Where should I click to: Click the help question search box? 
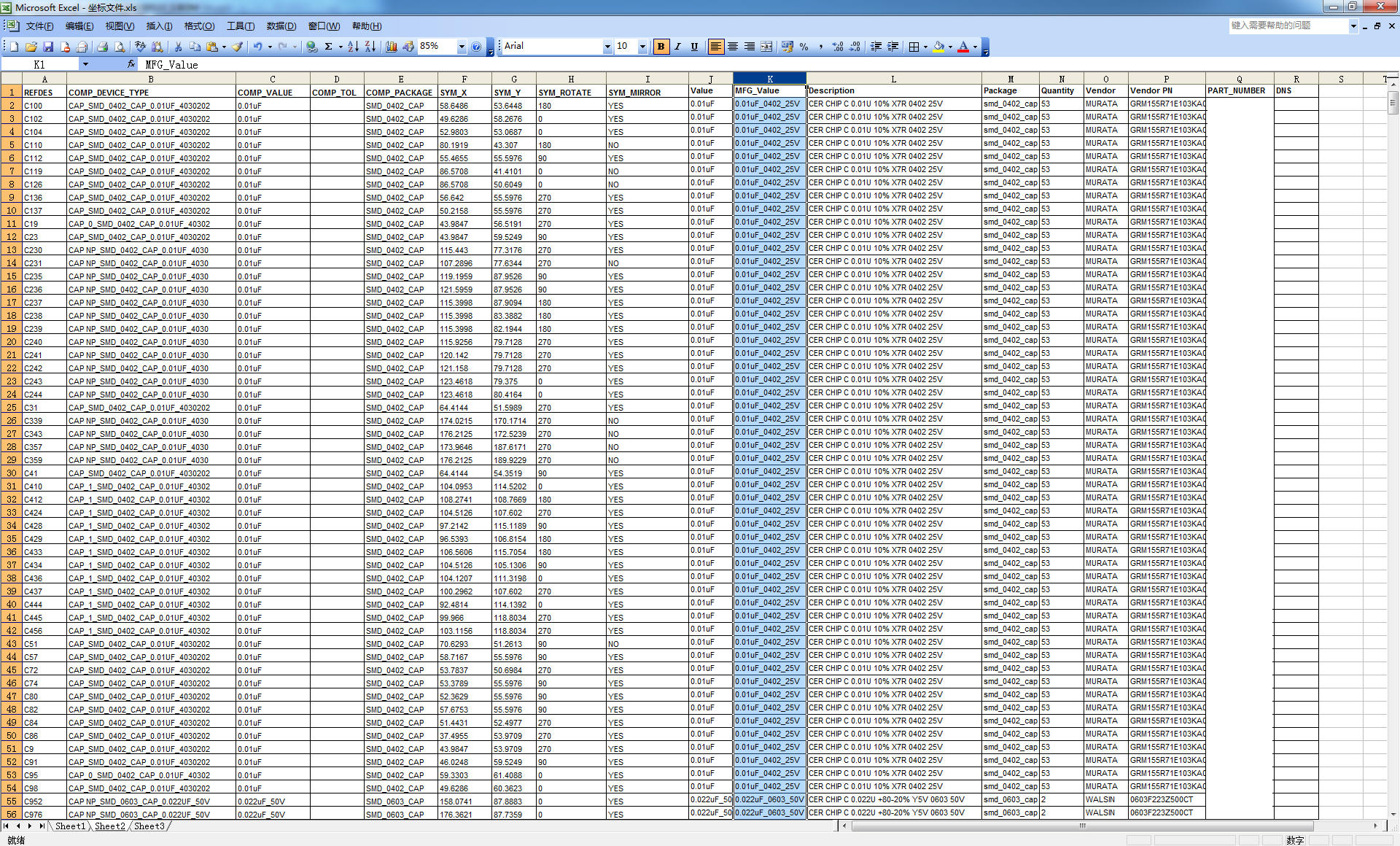[1288, 26]
